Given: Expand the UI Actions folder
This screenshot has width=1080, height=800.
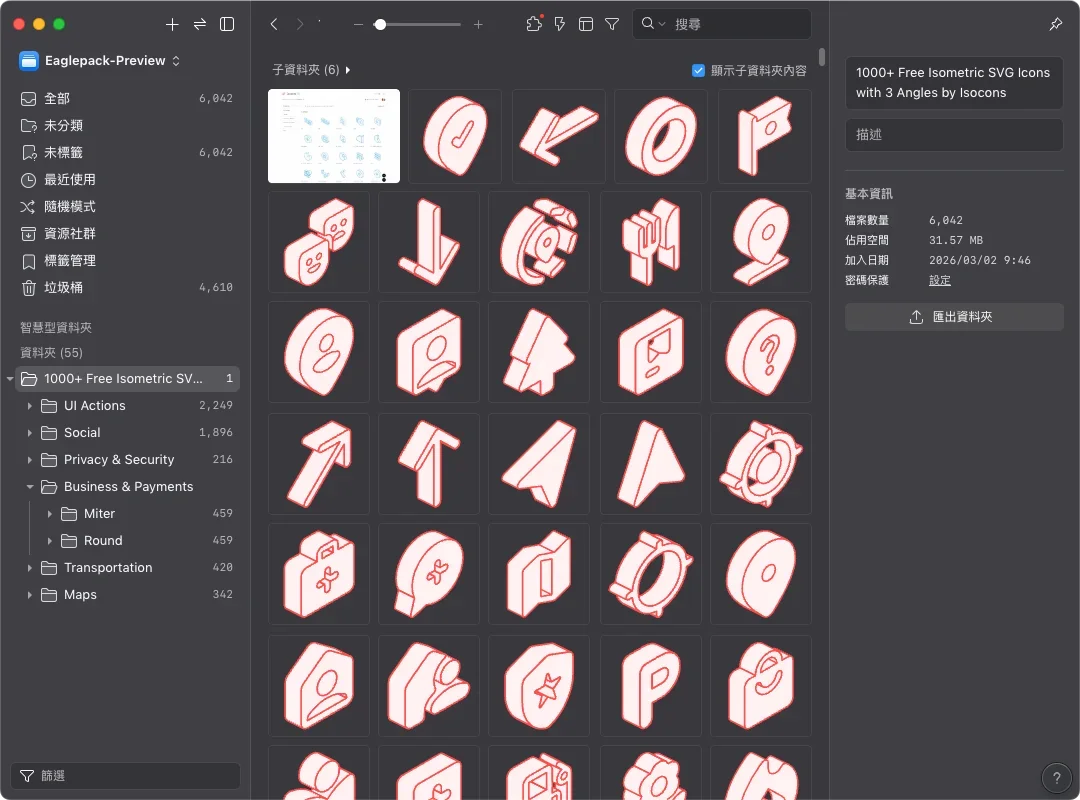Looking at the screenshot, I should pyautogui.click(x=29, y=406).
